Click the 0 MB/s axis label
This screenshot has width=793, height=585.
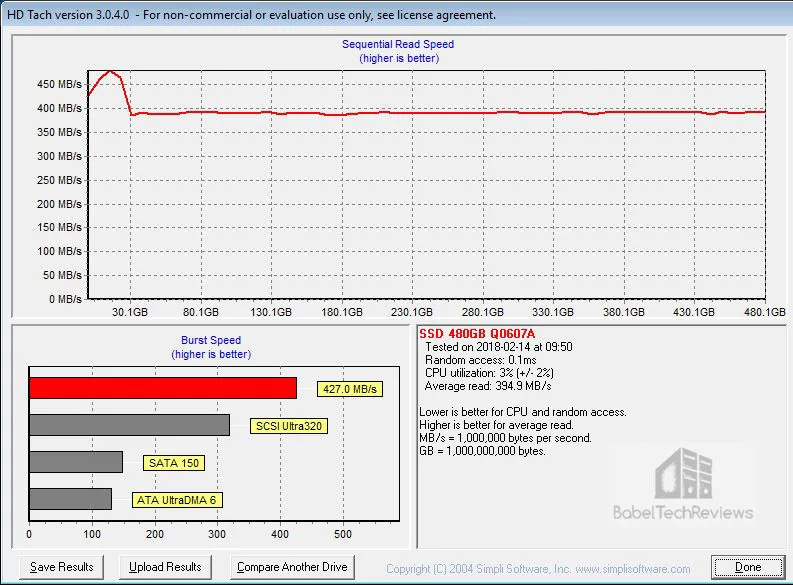click(x=65, y=299)
